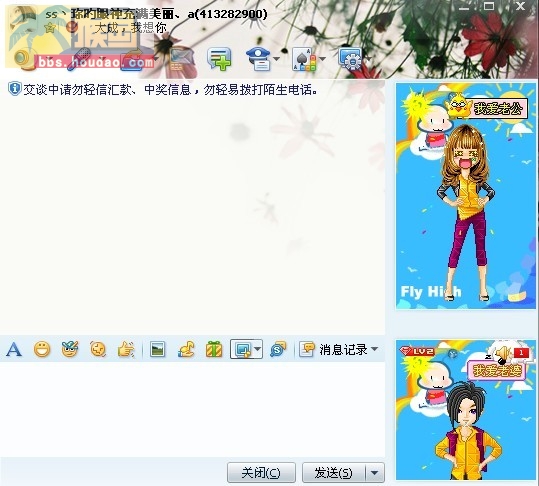Toggle the speaker sound icon on QQ show

502,354
